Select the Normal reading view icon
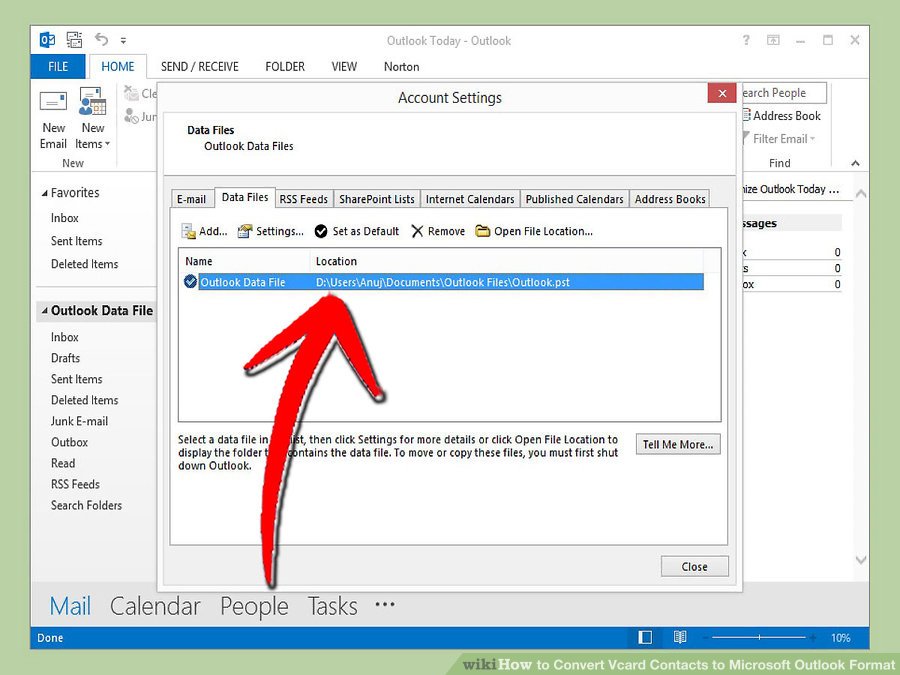Image resolution: width=900 pixels, height=675 pixels. tap(644, 637)
